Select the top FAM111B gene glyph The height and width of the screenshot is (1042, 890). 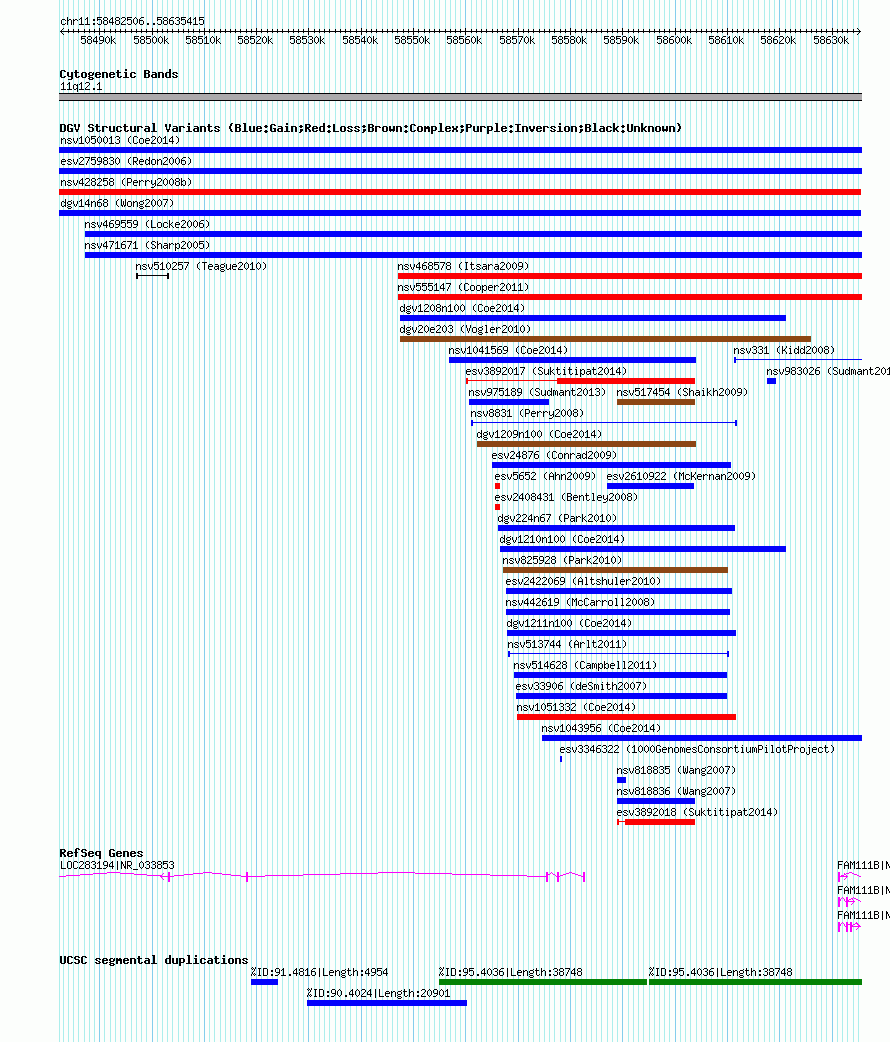click(x=849, y=877)
